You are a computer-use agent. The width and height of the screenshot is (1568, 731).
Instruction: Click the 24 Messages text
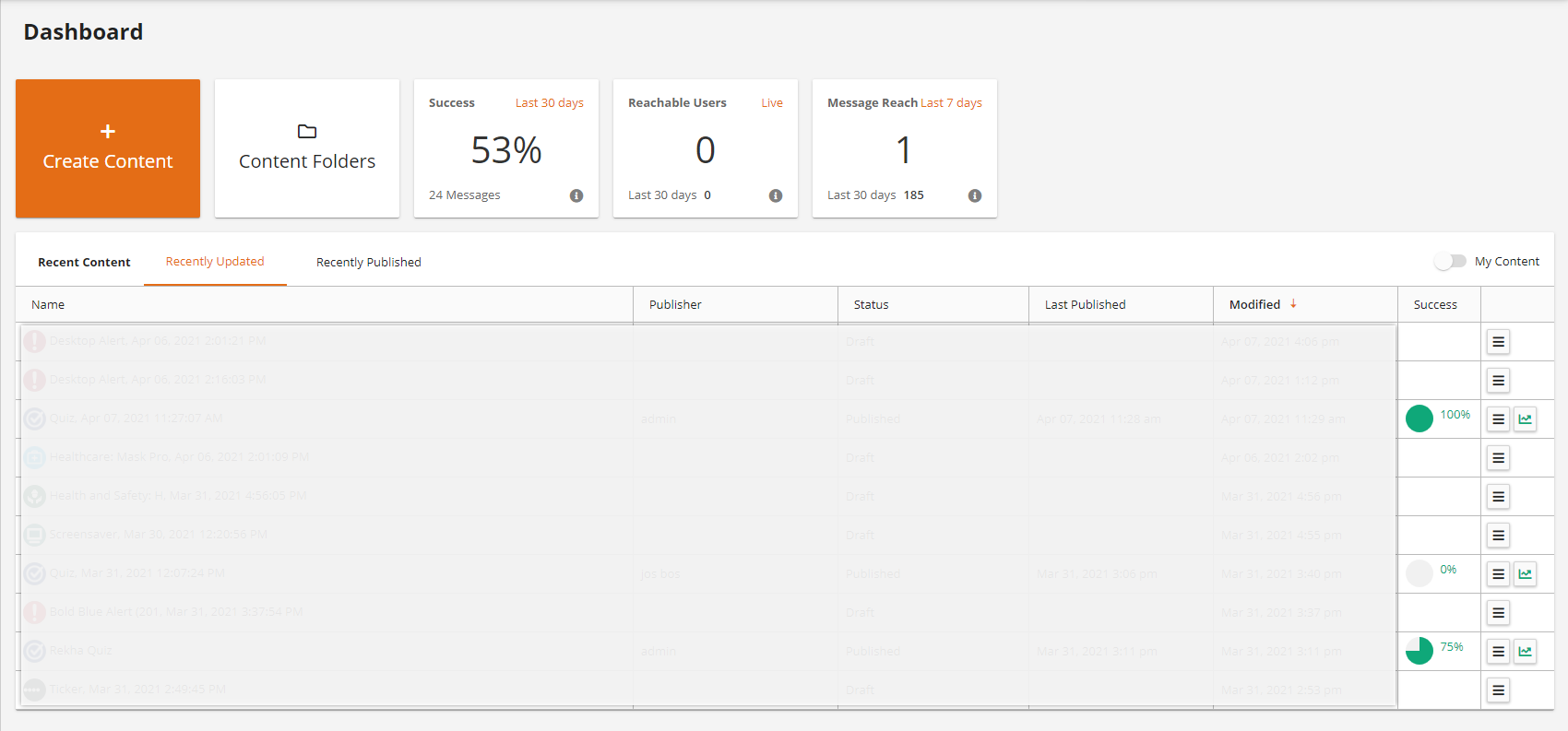click(465, 195)
